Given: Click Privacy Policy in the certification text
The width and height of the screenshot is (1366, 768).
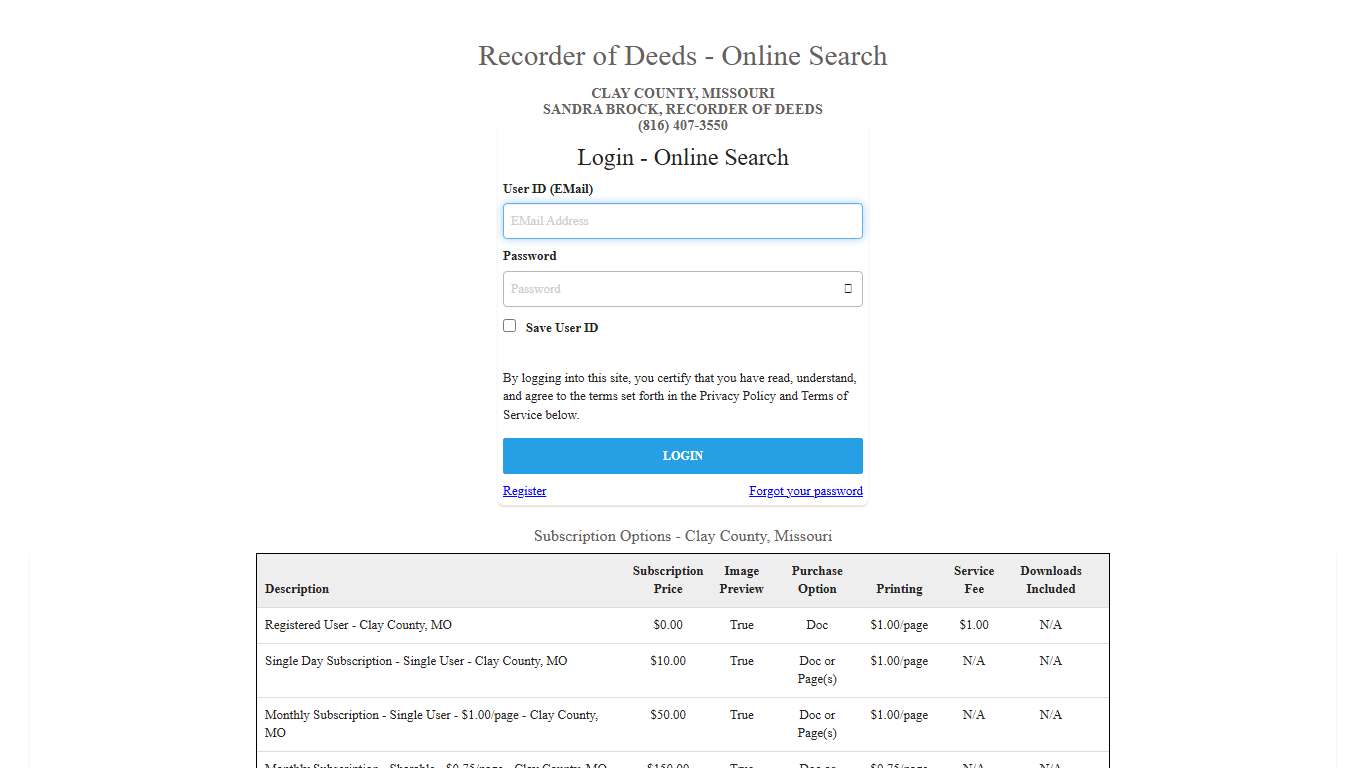Looking at the screenshot, I should point(737,396).
